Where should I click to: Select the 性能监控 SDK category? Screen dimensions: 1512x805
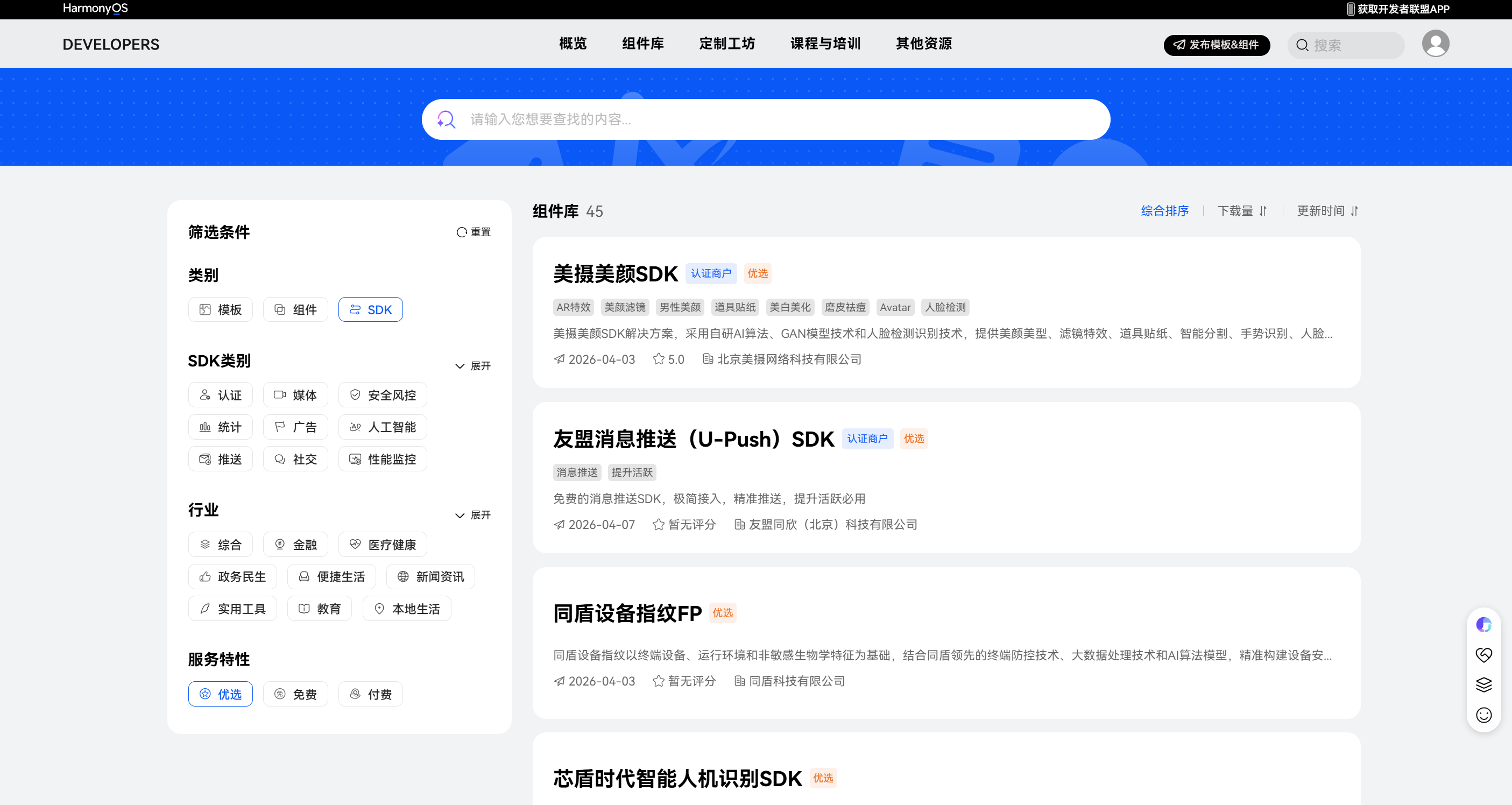click(x=382, y=458)
